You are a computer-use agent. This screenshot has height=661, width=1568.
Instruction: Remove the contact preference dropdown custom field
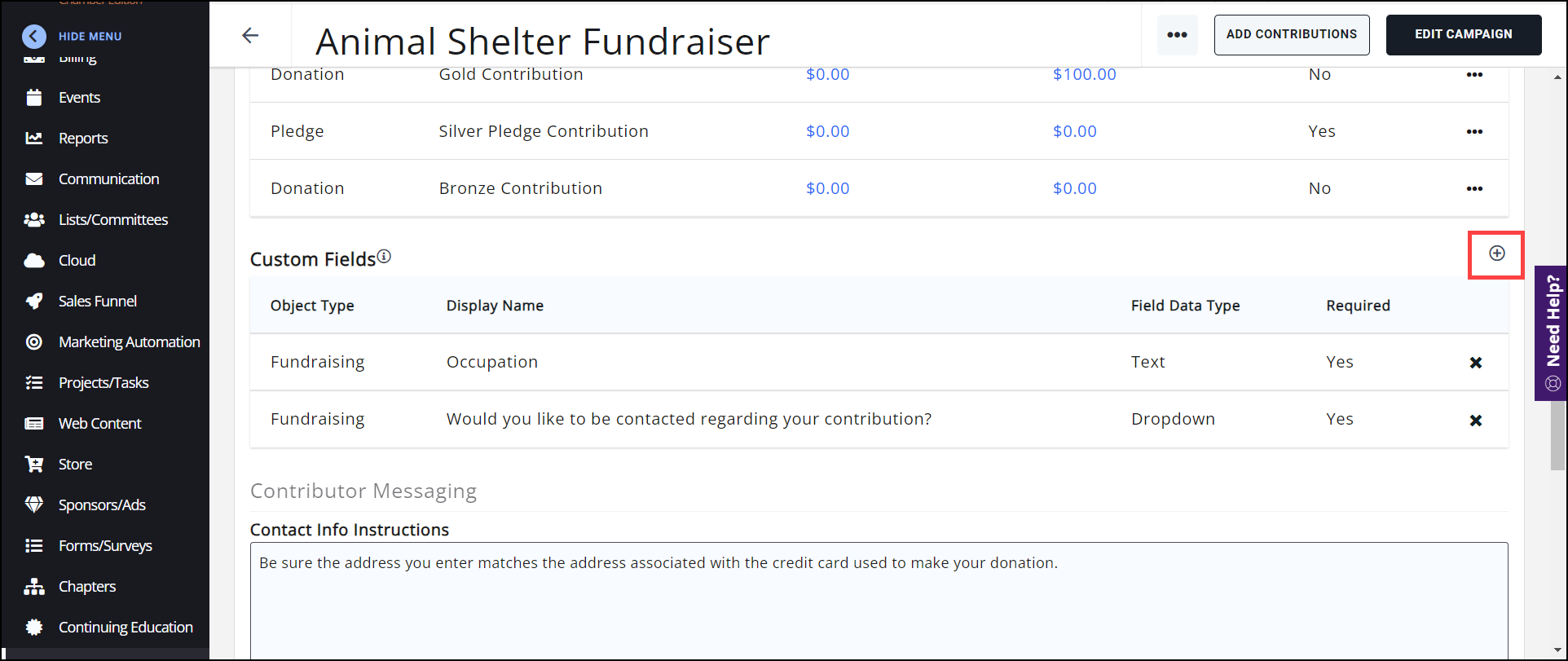point(1475,421)
